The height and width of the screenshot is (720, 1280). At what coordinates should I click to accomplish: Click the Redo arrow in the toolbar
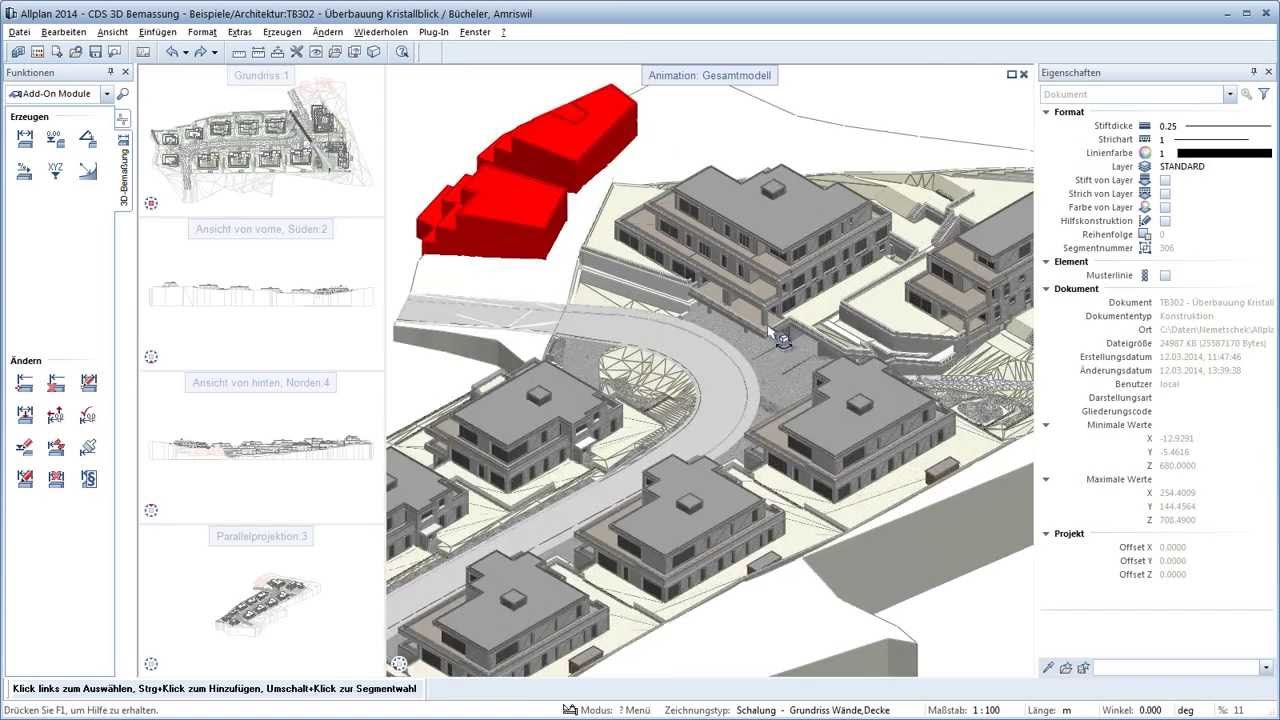(200, 52)
